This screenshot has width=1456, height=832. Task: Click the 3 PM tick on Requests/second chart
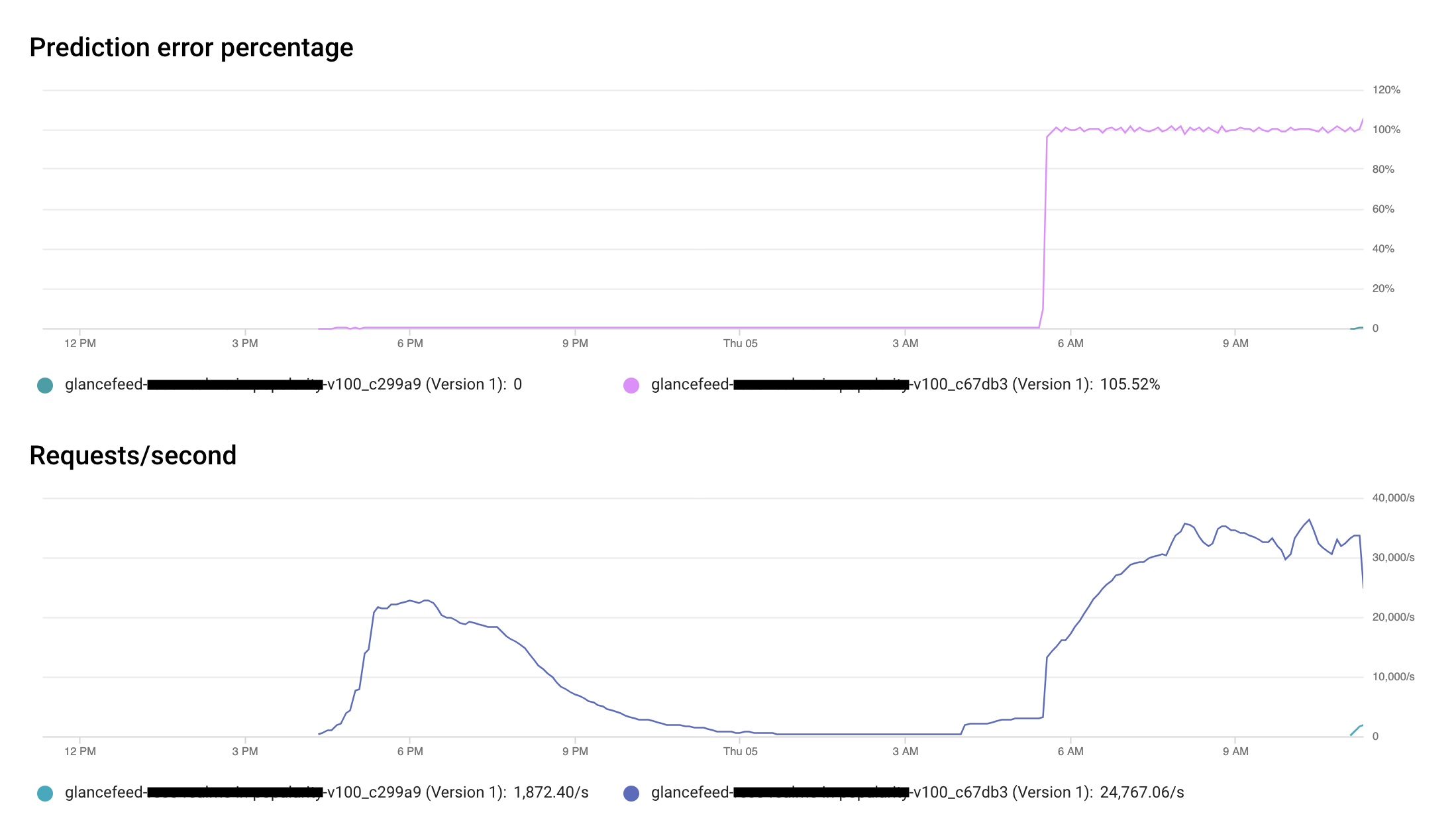click(x=245, y=752)
